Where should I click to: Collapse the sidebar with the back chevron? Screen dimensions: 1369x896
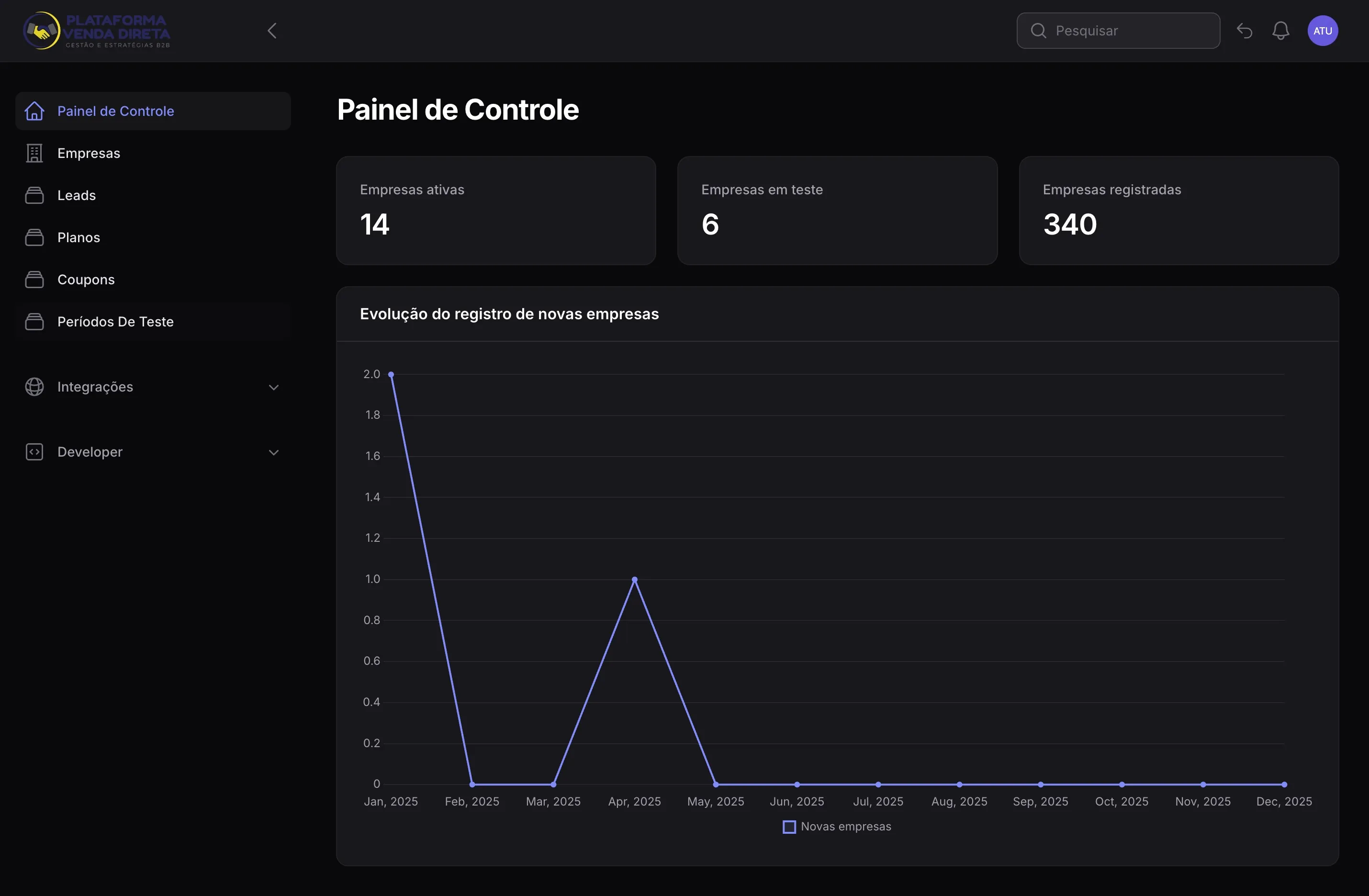click(272, 31)
